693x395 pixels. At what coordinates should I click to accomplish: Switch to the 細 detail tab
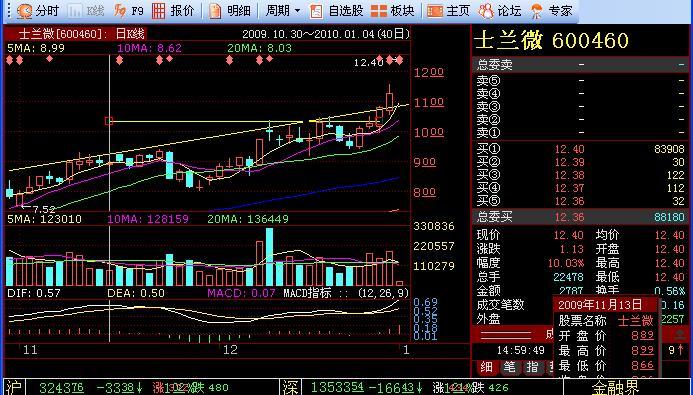486,367
